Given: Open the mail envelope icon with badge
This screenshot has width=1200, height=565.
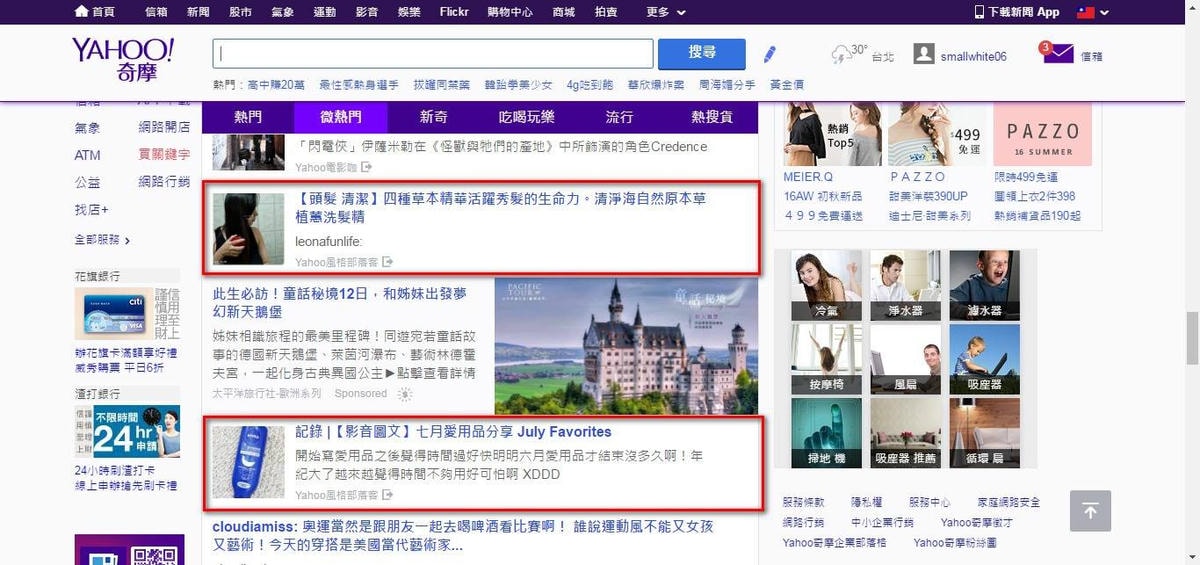Looking at the screenshot, I should pyautogui.click(x=1057, y=54).
